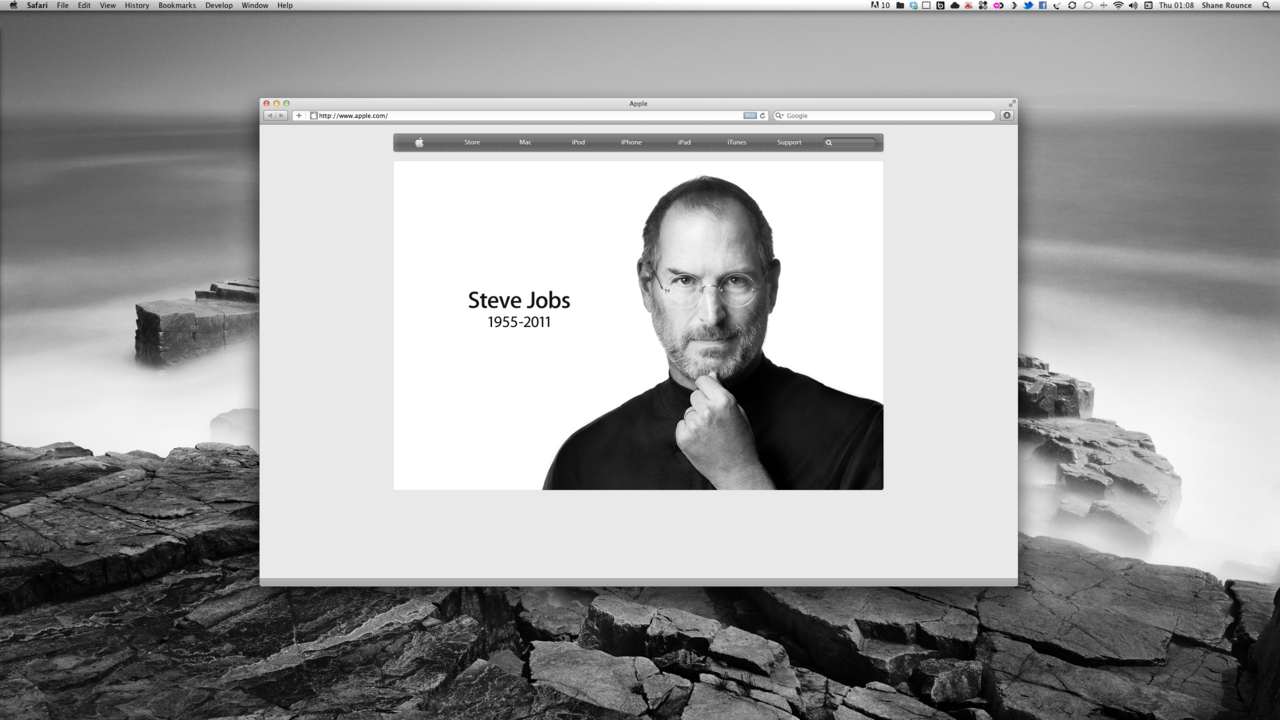Add bookmark with the plus button
The image size is (1280, 720).
click(298, 116)
